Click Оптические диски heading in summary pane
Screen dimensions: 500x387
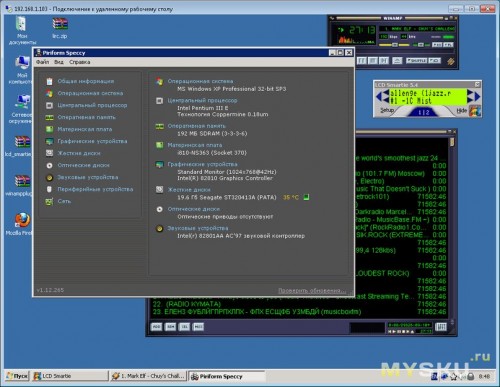point(194,209)
